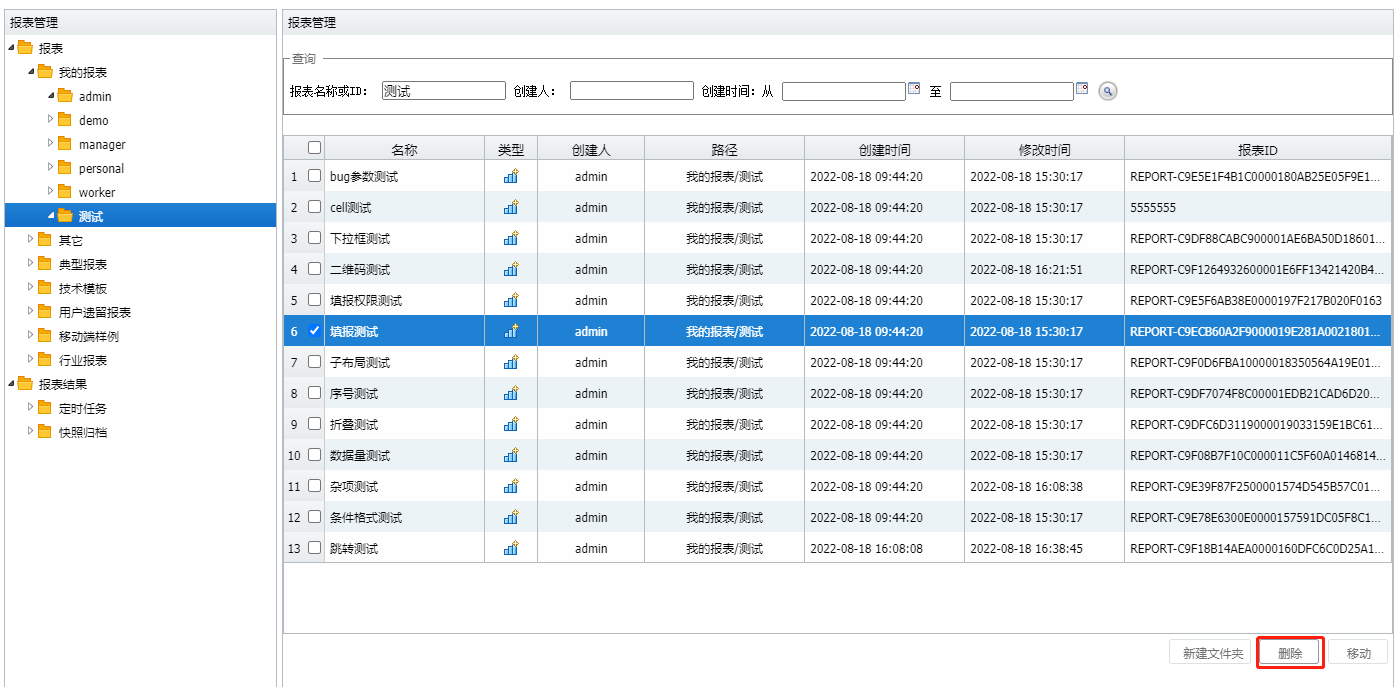Image resolution: width=1394 pixels, height=687 pixels.
Task: Click report type icon for 跳转测试
Action: click(x=511, y=548)
